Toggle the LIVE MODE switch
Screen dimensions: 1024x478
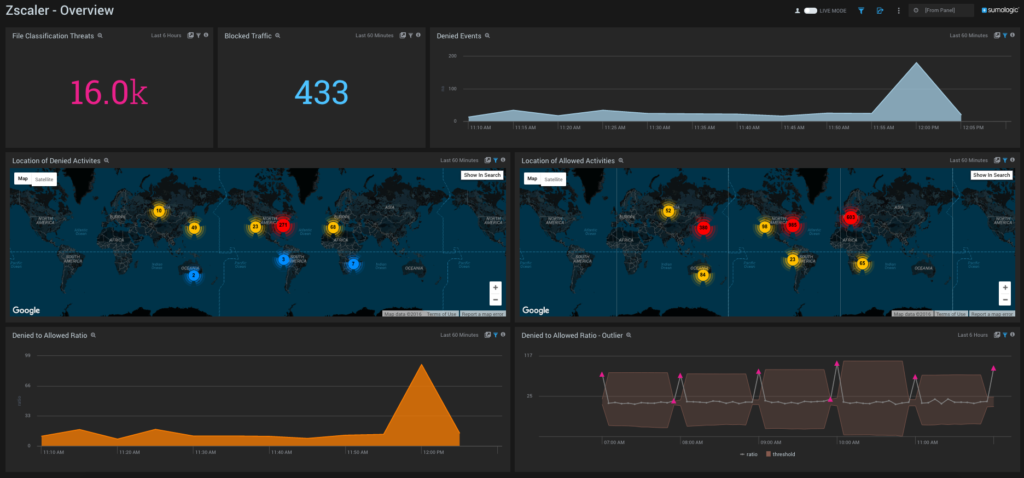pos(810,10)
